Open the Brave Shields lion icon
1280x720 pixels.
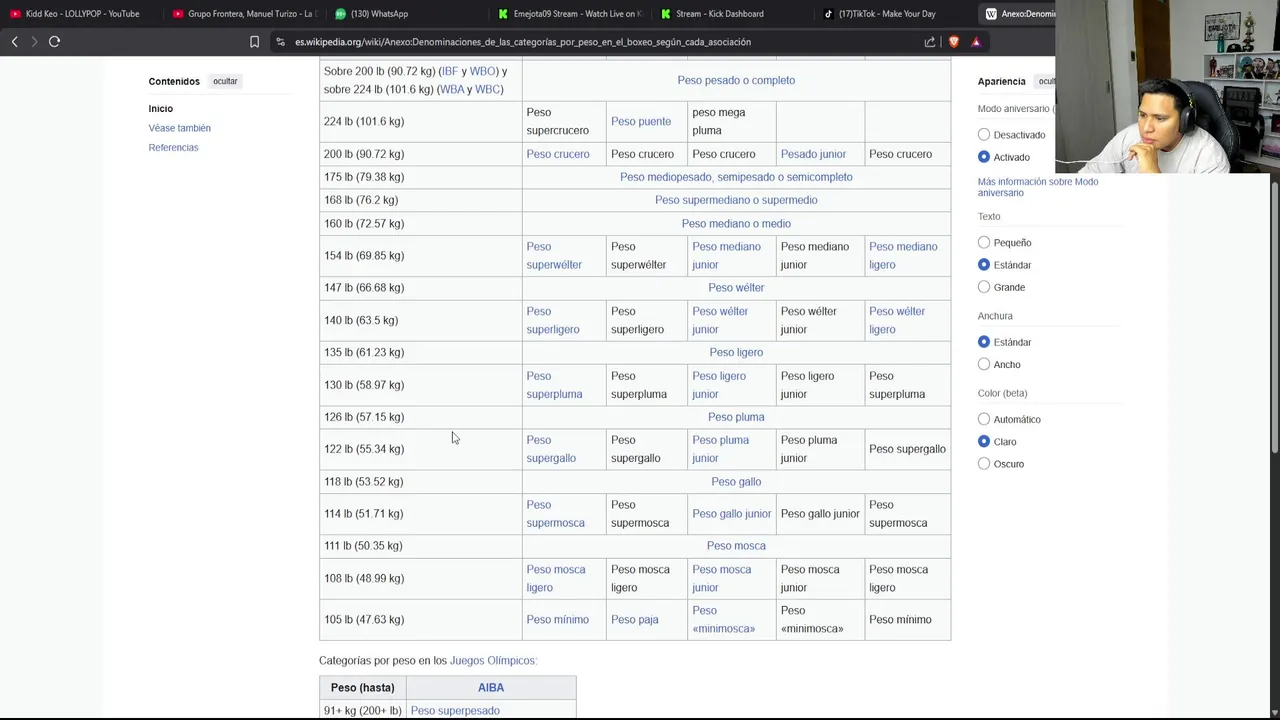pyautogui.click(x=953, y=42)
